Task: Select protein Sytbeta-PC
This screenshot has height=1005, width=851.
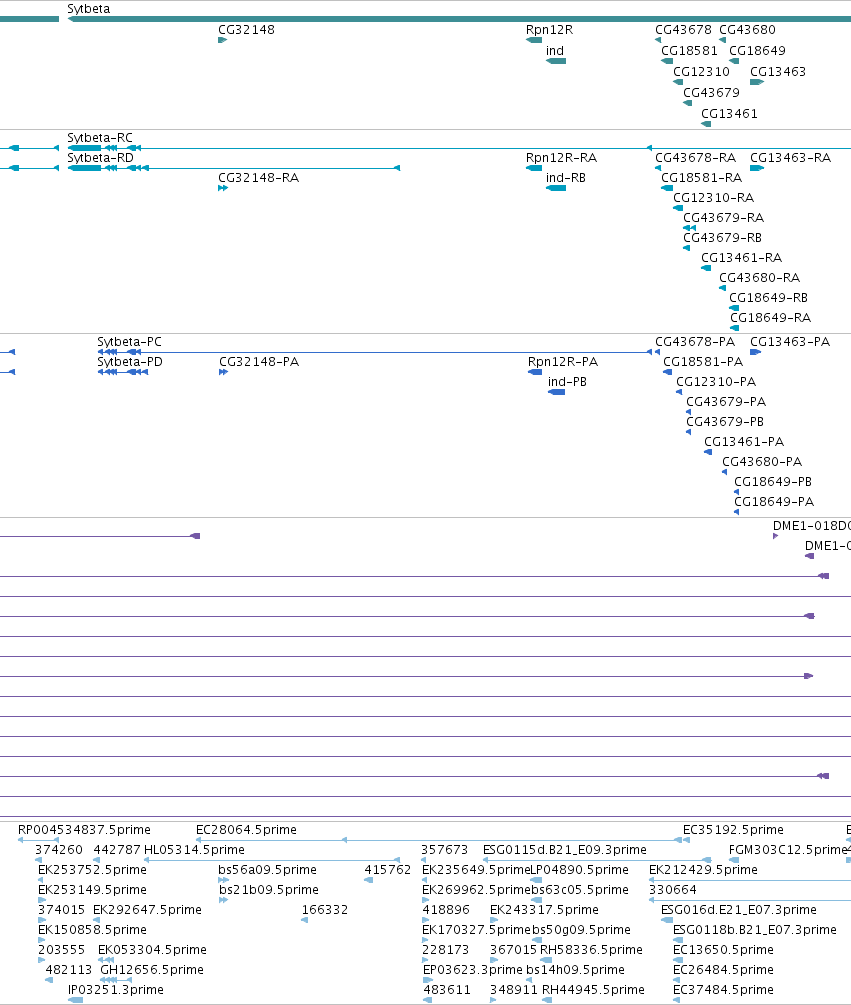Action: click(x=129, y=342)
